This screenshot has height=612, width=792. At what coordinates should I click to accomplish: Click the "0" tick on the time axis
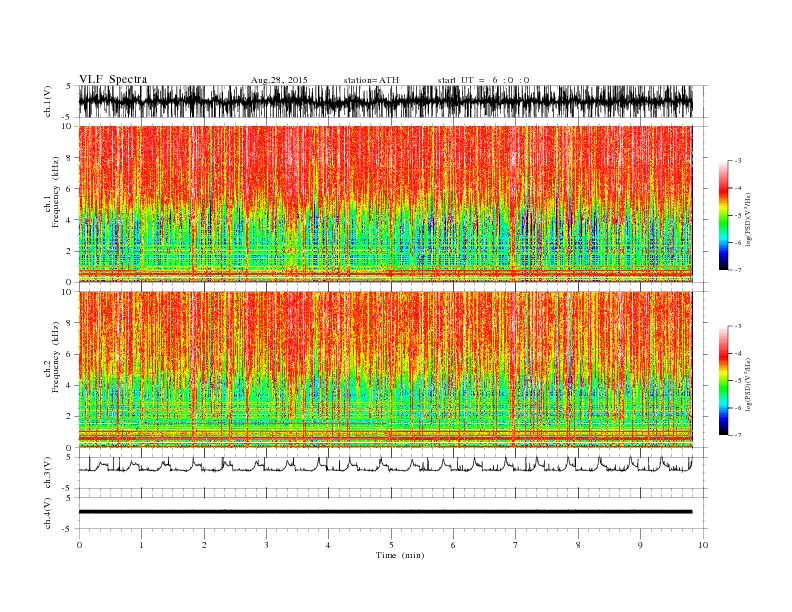(x=79, y=545)
